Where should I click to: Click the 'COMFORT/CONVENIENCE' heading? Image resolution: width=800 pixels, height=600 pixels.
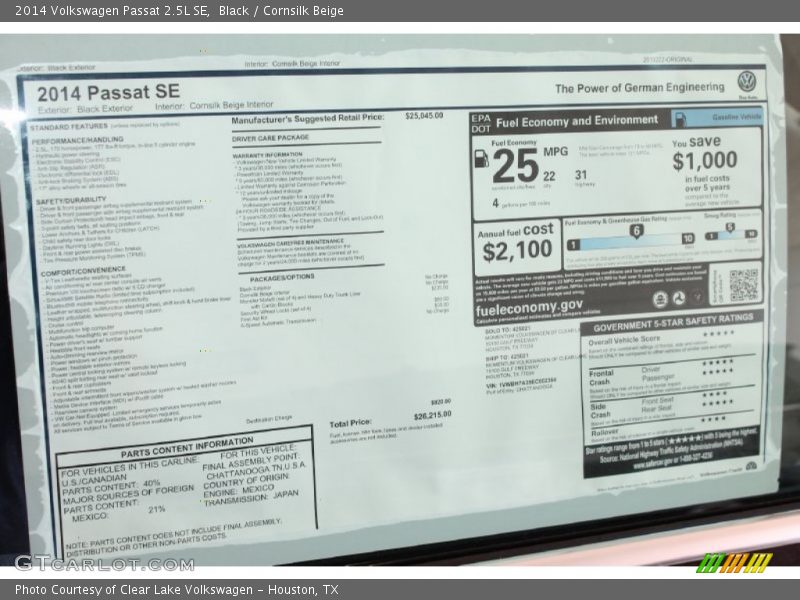point(83,271)
